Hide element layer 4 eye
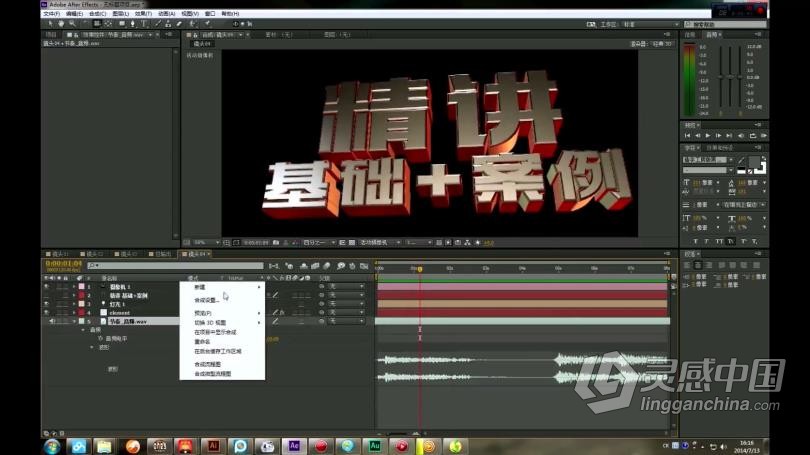The image size is (810, 455). (x=46, y=312)
